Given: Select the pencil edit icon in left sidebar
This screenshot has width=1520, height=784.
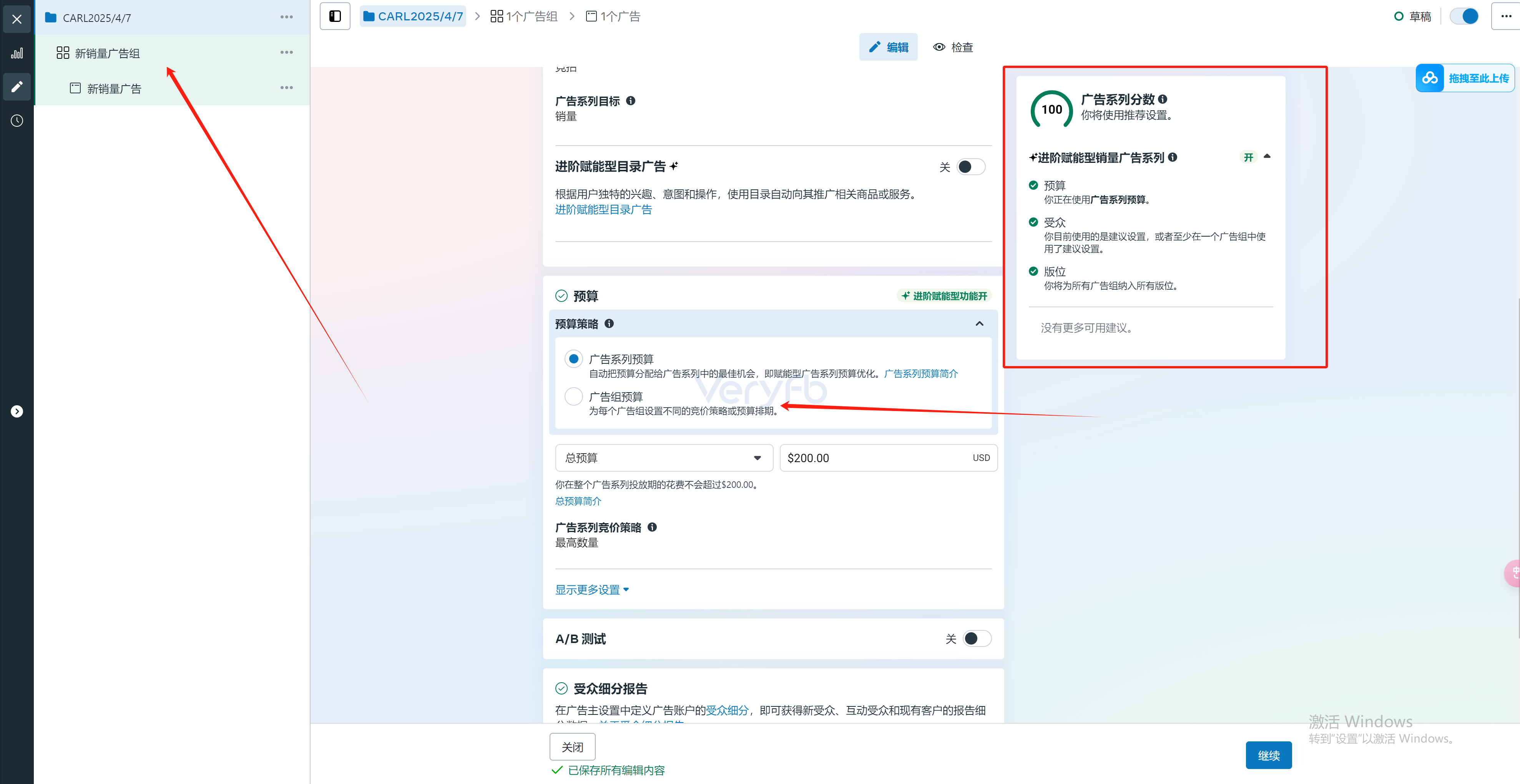Looking at the screenshot, I should click(x=17, y=87).
